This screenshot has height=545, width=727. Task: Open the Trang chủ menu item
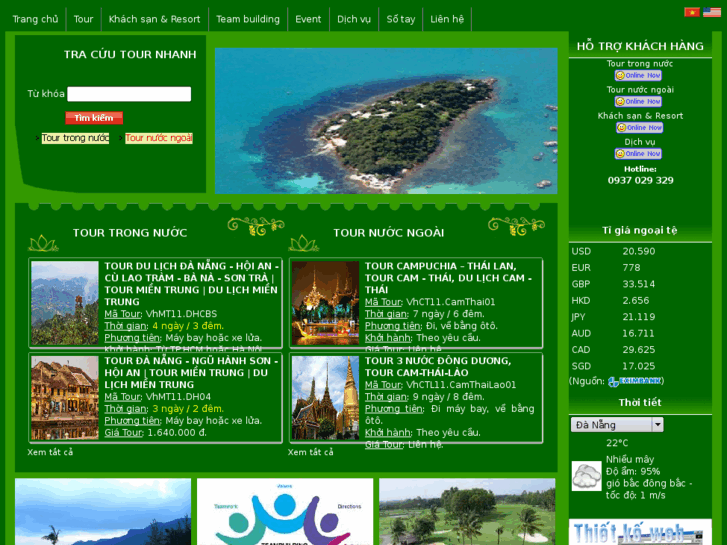click(35, 19)
